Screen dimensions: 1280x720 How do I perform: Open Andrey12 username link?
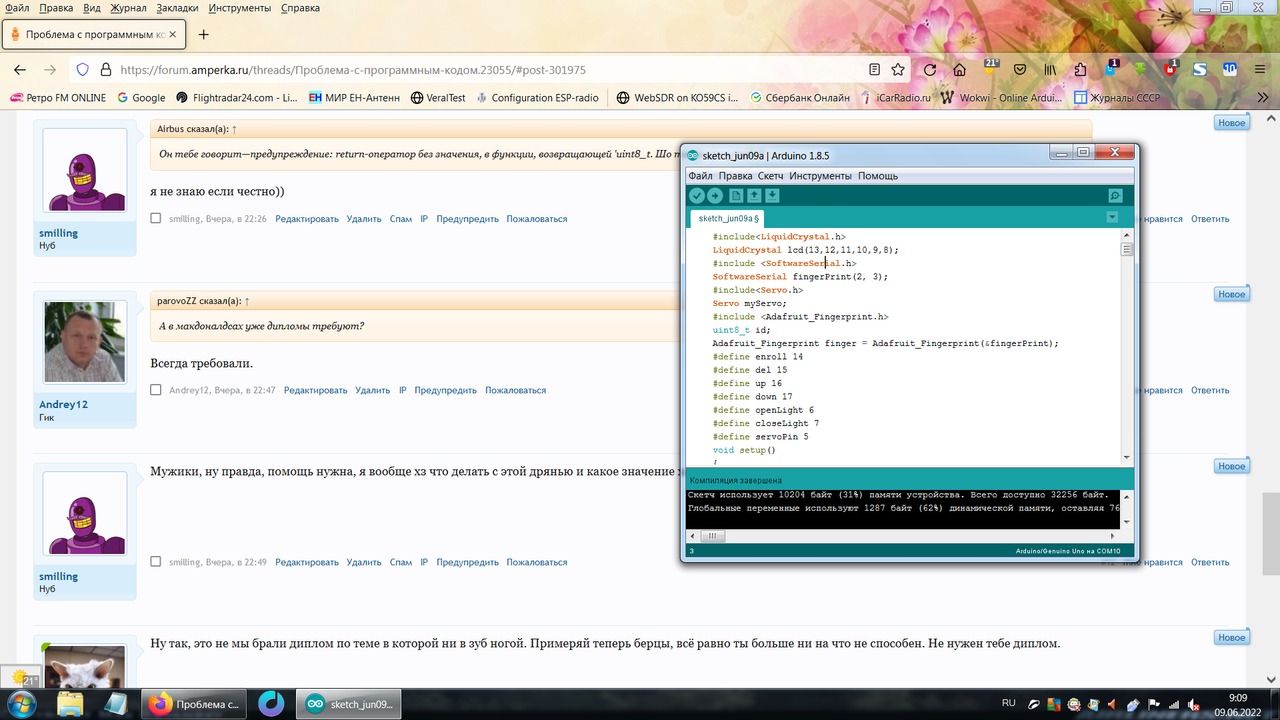[x=63, y=404]
